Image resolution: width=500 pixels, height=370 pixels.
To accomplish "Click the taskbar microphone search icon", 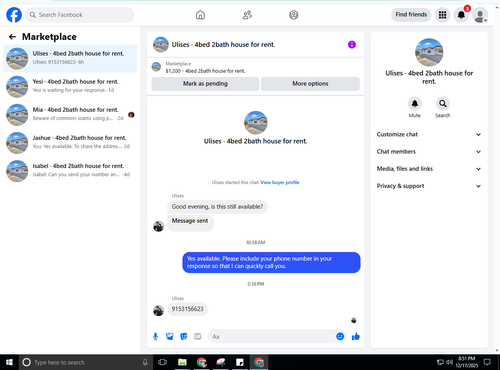I will pyautogui.click(x=145, y=362).
